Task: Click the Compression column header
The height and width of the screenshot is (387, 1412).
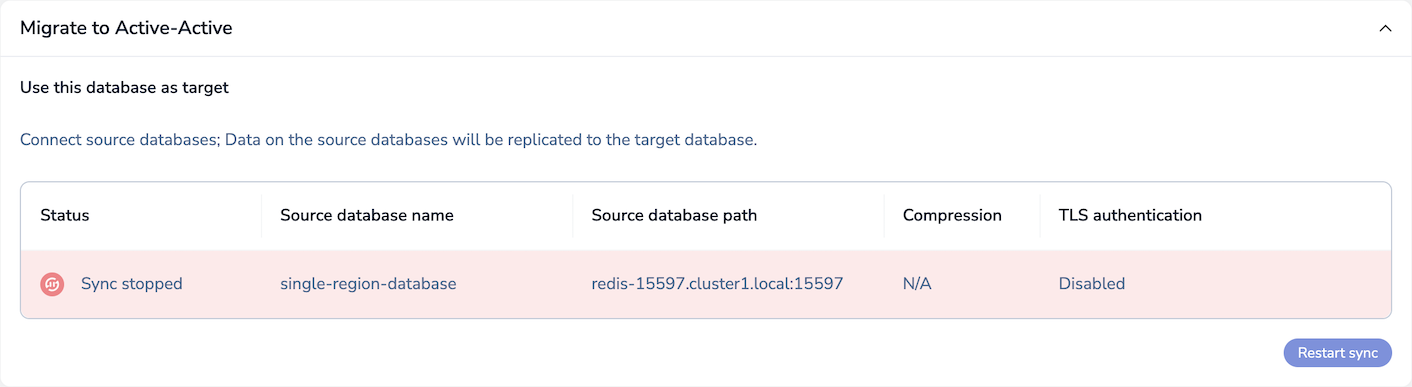Action: 952,215
